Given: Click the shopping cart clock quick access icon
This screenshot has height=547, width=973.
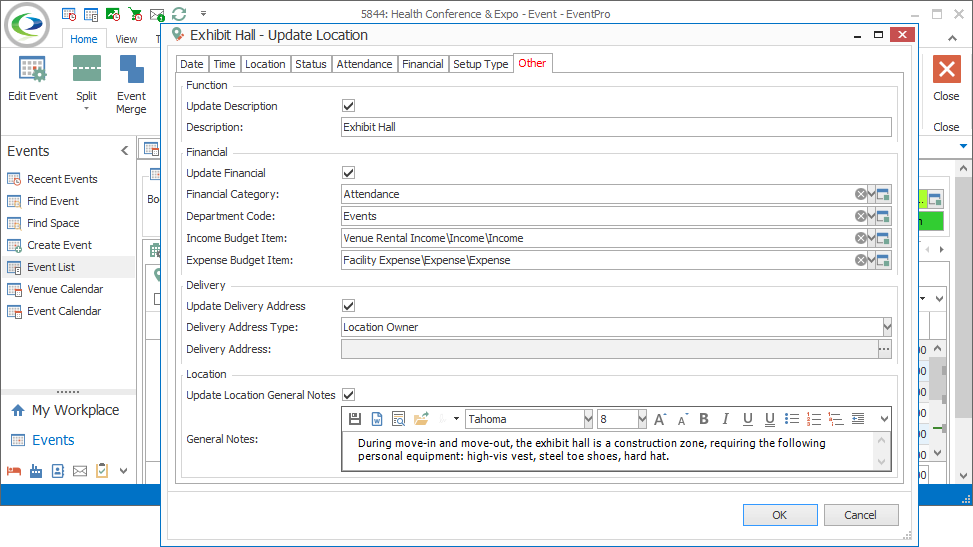Looking at the screenshot, I should 135,14.
